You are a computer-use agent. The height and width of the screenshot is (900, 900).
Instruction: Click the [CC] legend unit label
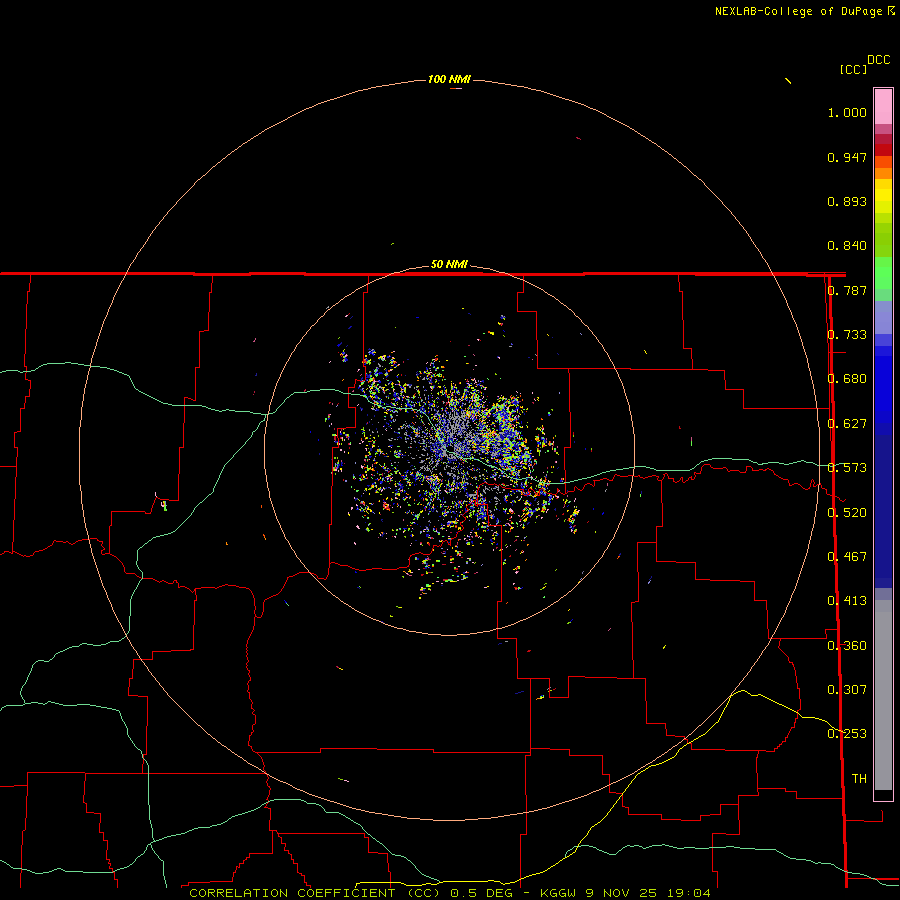[854, 69]
